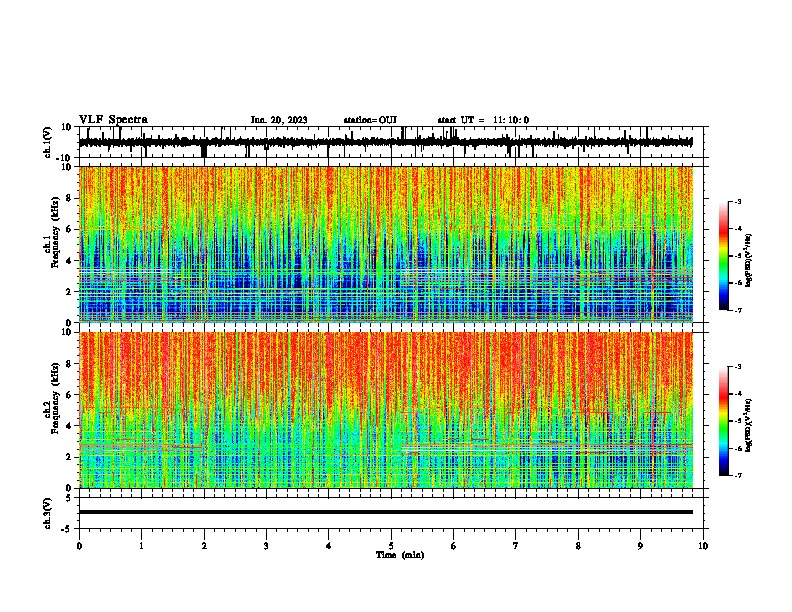The width and height of the screenshot is (792, 612).
Task: Click the '1' tick on time axis
Action: (x=141, y=546)
